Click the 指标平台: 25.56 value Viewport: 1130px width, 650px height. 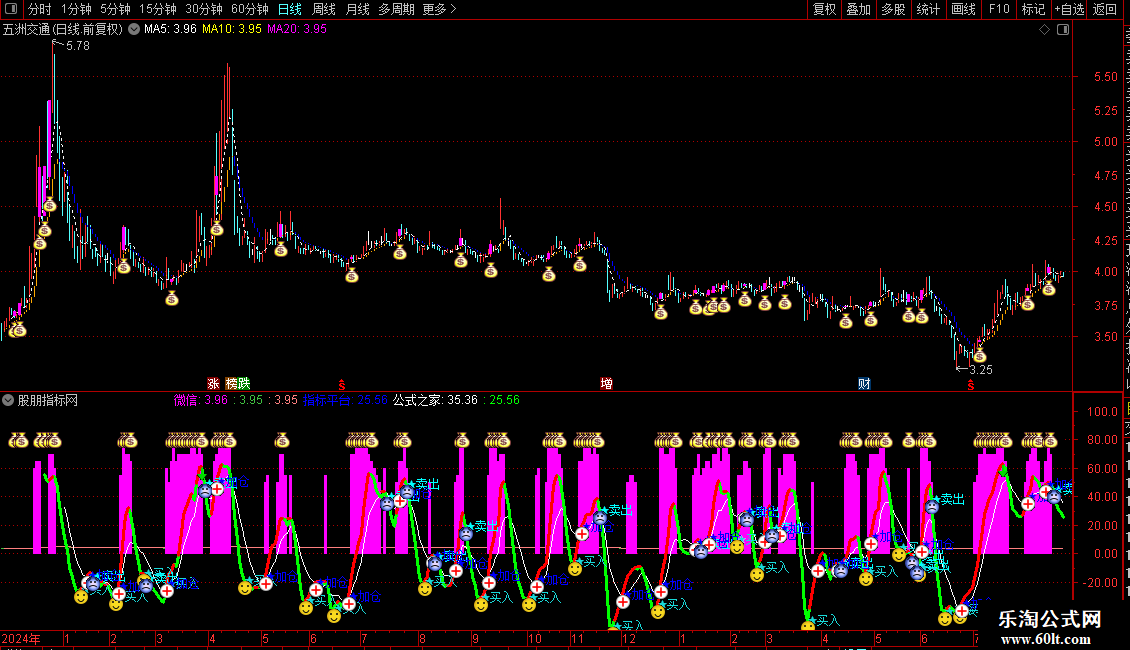tap(345, 400)
